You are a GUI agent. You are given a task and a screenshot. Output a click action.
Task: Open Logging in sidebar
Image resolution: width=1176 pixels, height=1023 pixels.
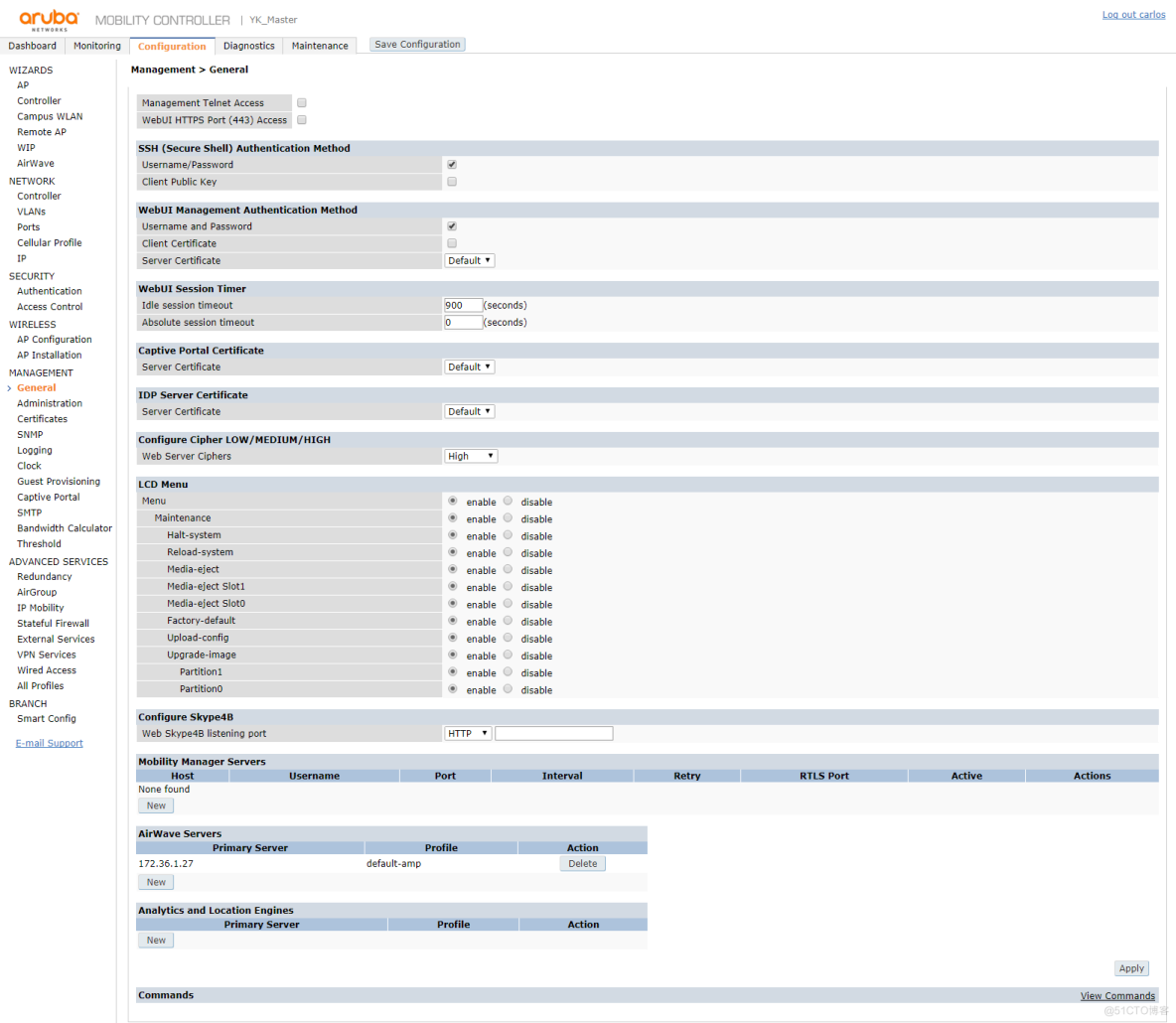35,450
